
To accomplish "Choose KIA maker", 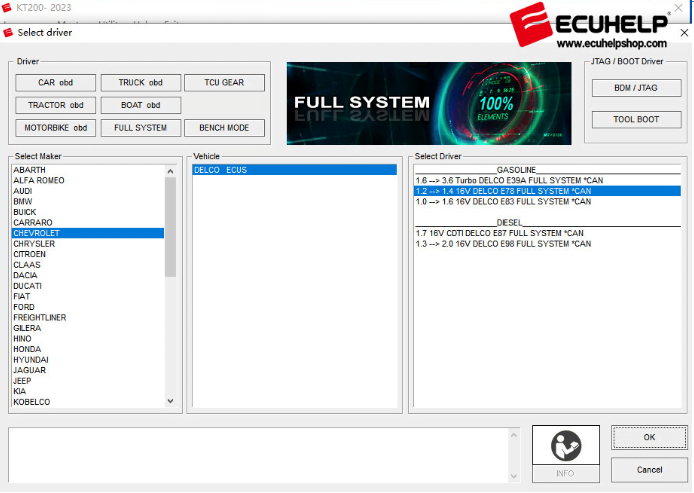I will pos(88,392).
